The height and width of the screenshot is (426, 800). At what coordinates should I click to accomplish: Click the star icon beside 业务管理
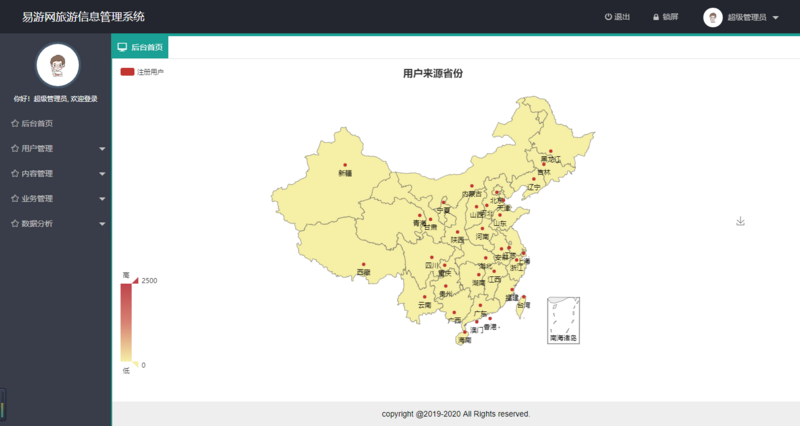pos(15,198)
